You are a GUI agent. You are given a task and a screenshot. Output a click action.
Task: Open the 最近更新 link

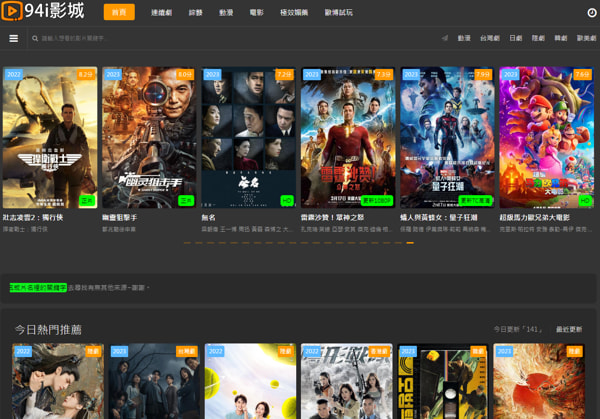click(x=569, y=329)
